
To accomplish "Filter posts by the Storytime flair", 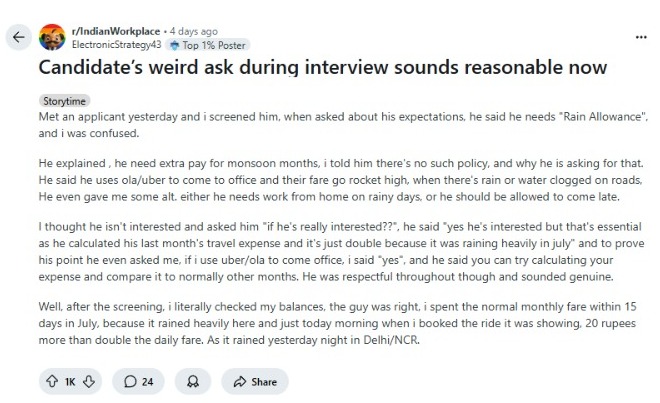I will tap(65, 102).
